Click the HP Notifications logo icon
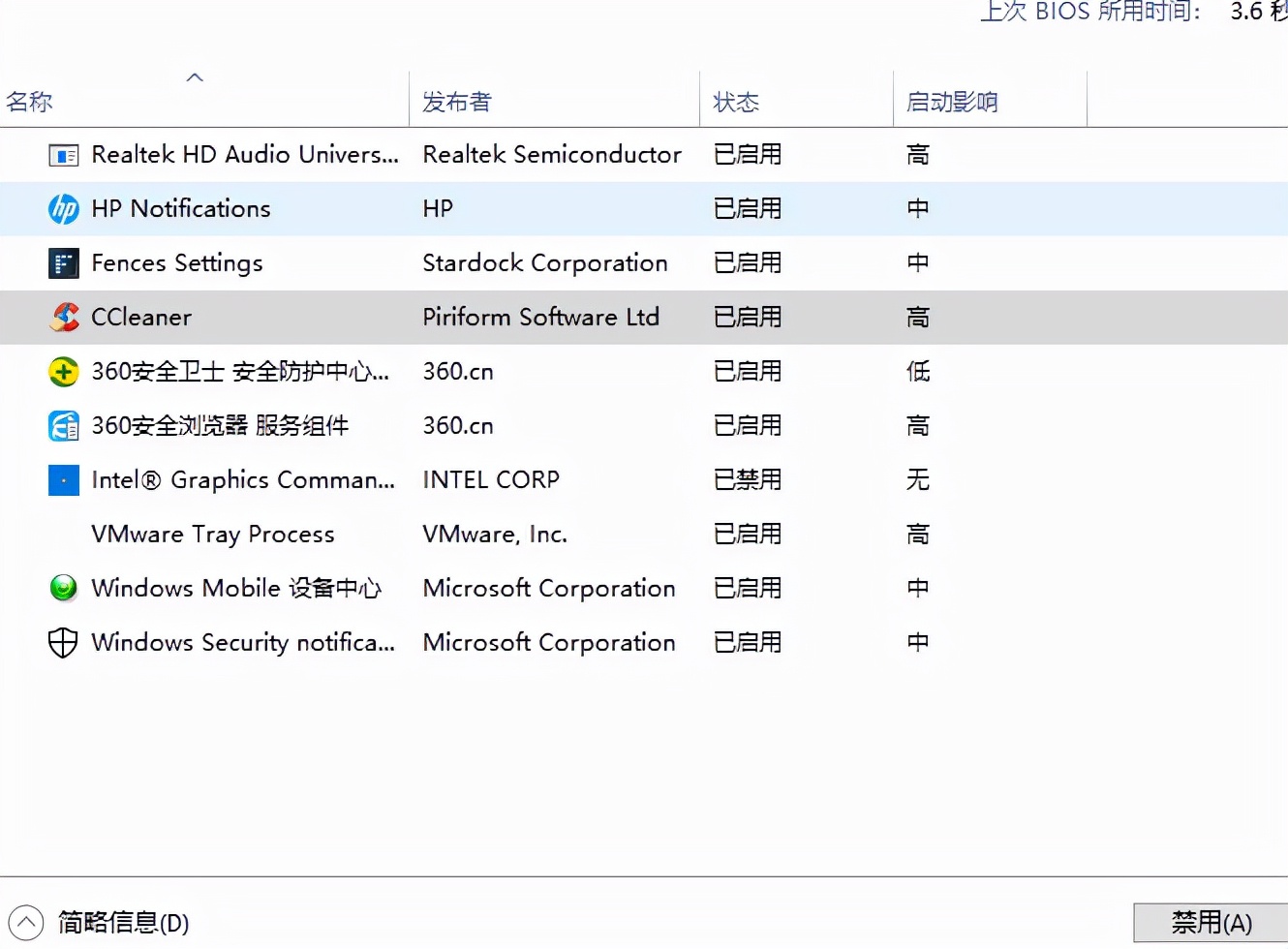Image resolution: width=1288 pixels, height=949 pixels. pos(64,209)
